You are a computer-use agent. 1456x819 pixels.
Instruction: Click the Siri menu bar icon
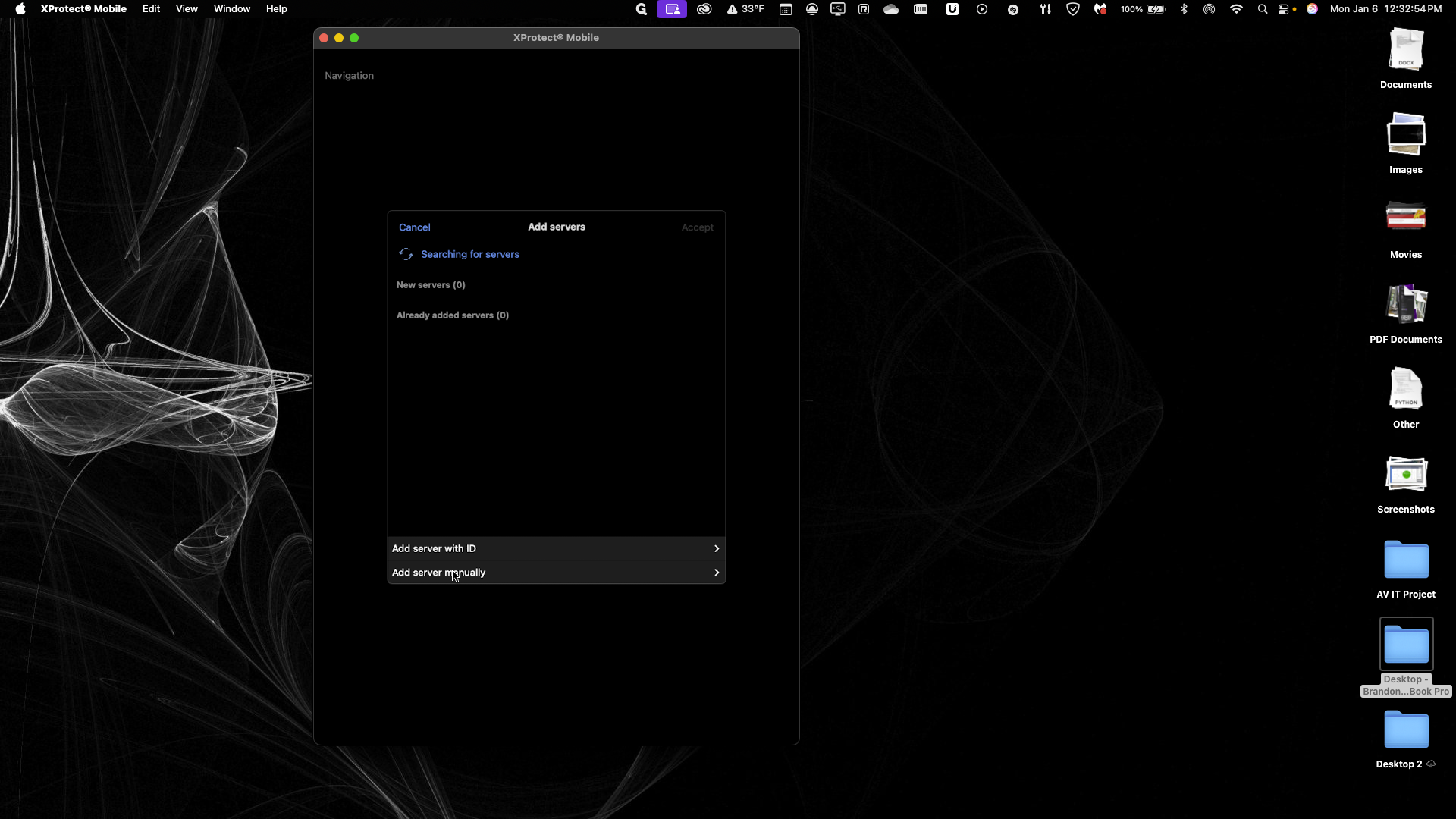pos(1313,9)
